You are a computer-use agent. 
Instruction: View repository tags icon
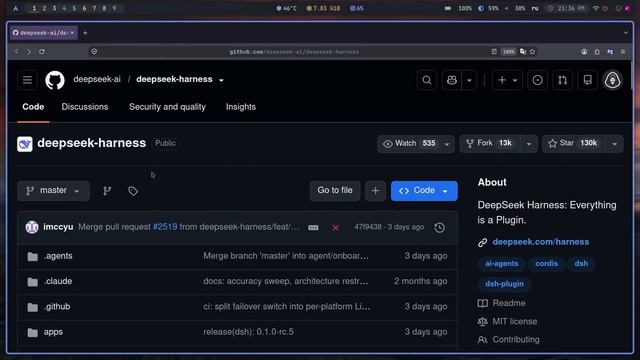[x=133, y=191]
